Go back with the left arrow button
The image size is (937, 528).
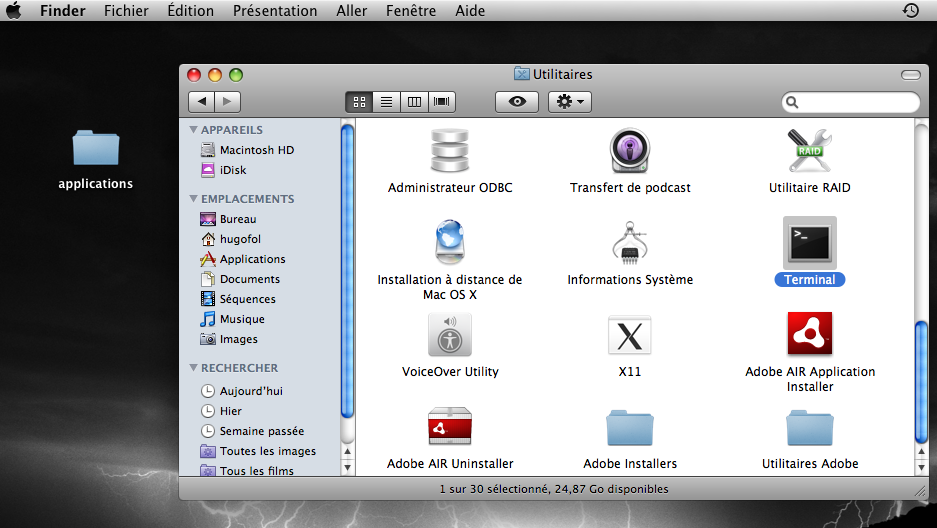[x=201, y=102]
